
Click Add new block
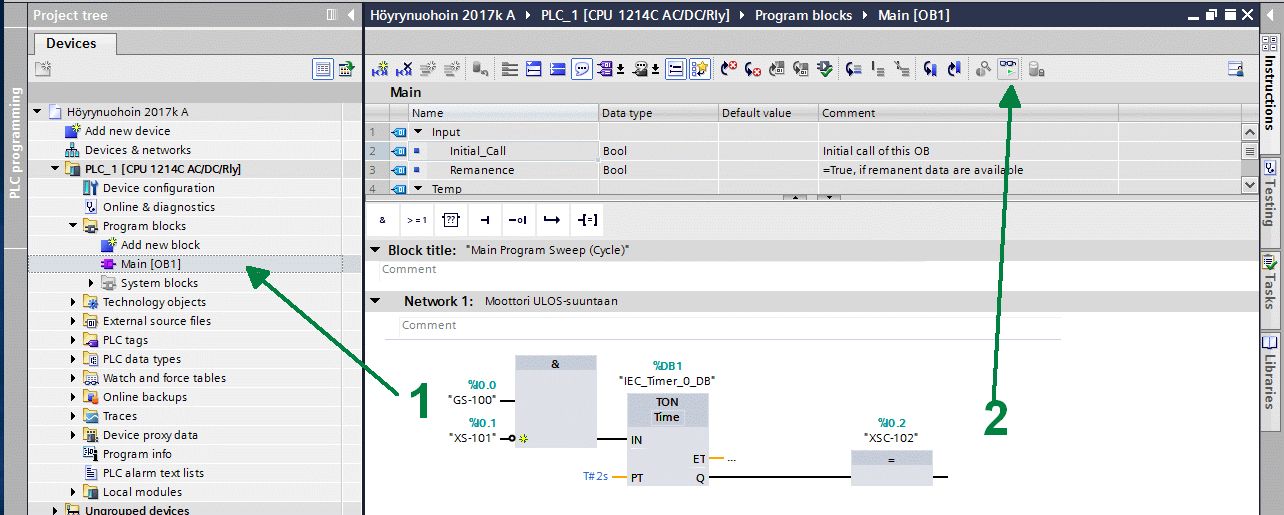160,245
